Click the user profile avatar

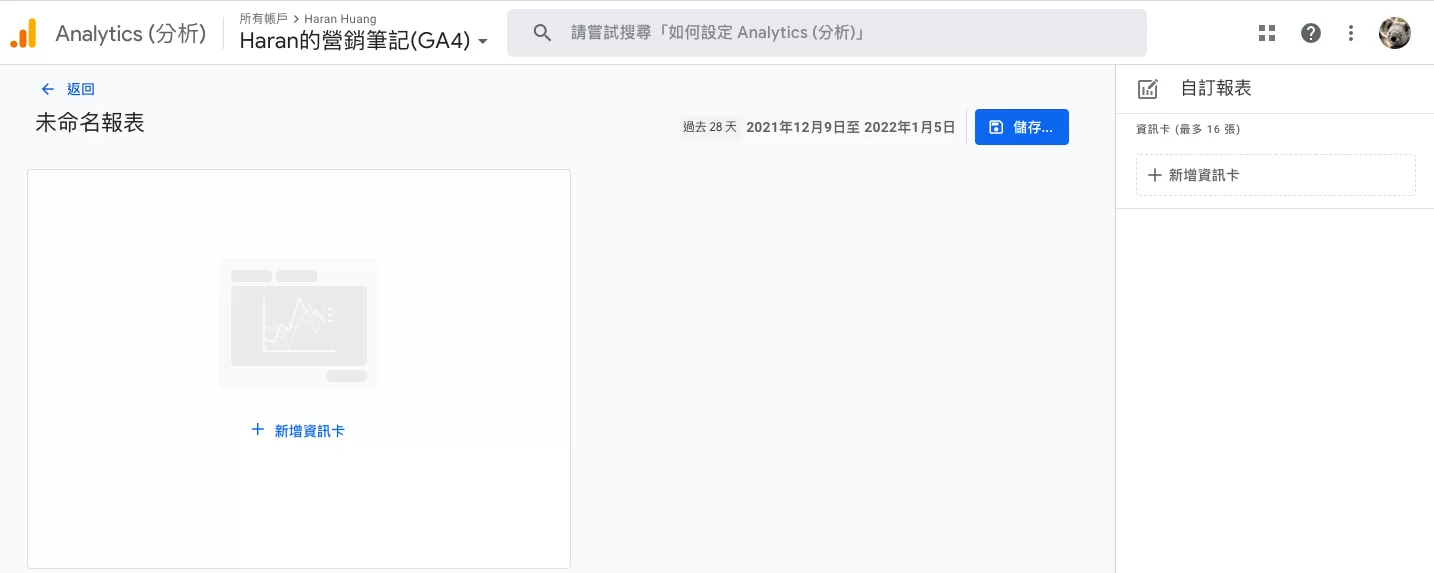coord(1394,33)
